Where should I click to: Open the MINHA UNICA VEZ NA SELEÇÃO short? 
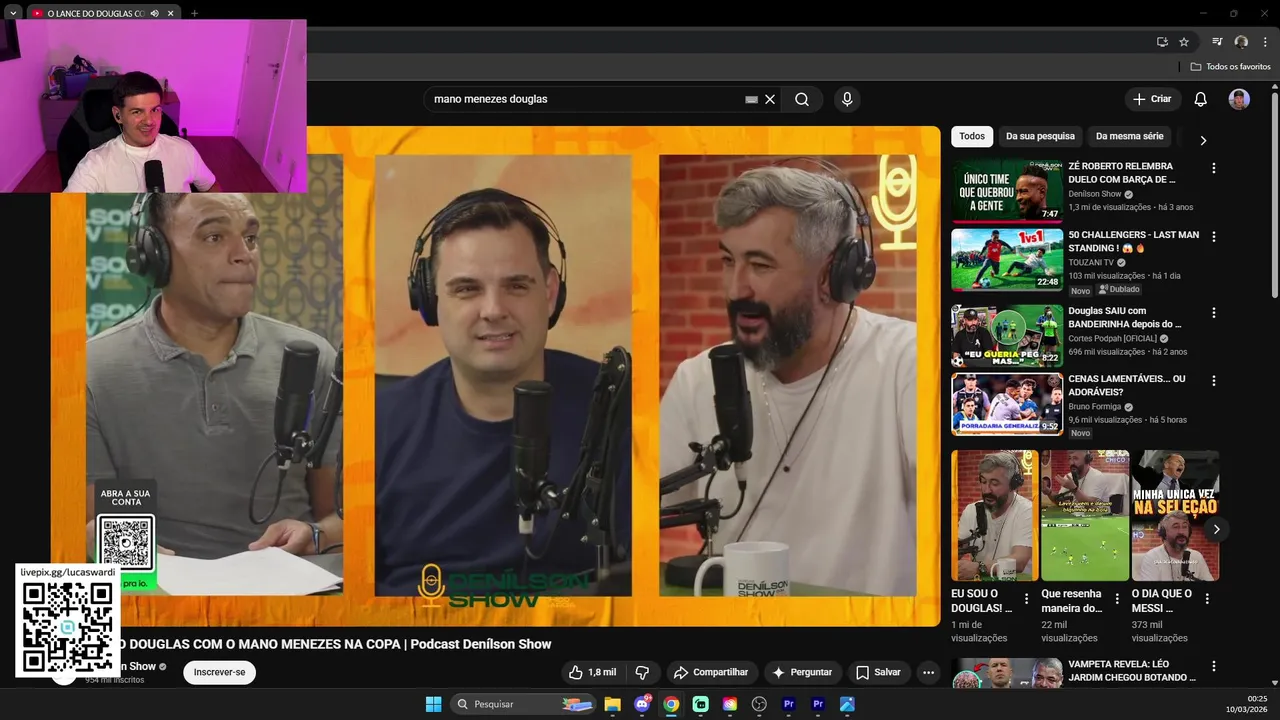tap(1175, 515)
